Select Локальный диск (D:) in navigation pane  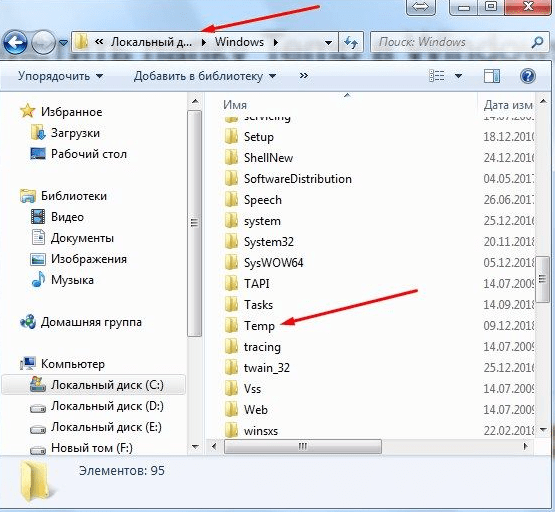[97, 406]
